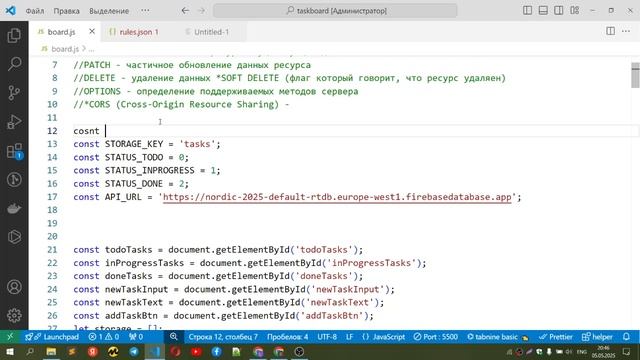This screenshot has height=360, width=640.
Task: Open the Manage gear settings icon
Action: 14,315
